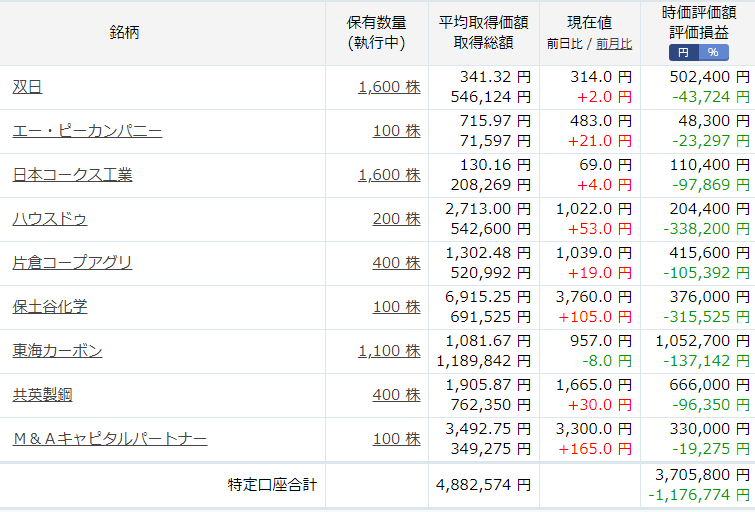Image resolution: width=755 pixels, height=512 pixels.
Task: Click 200 株 holdings for ハウスドゥ
Action: 397,219
